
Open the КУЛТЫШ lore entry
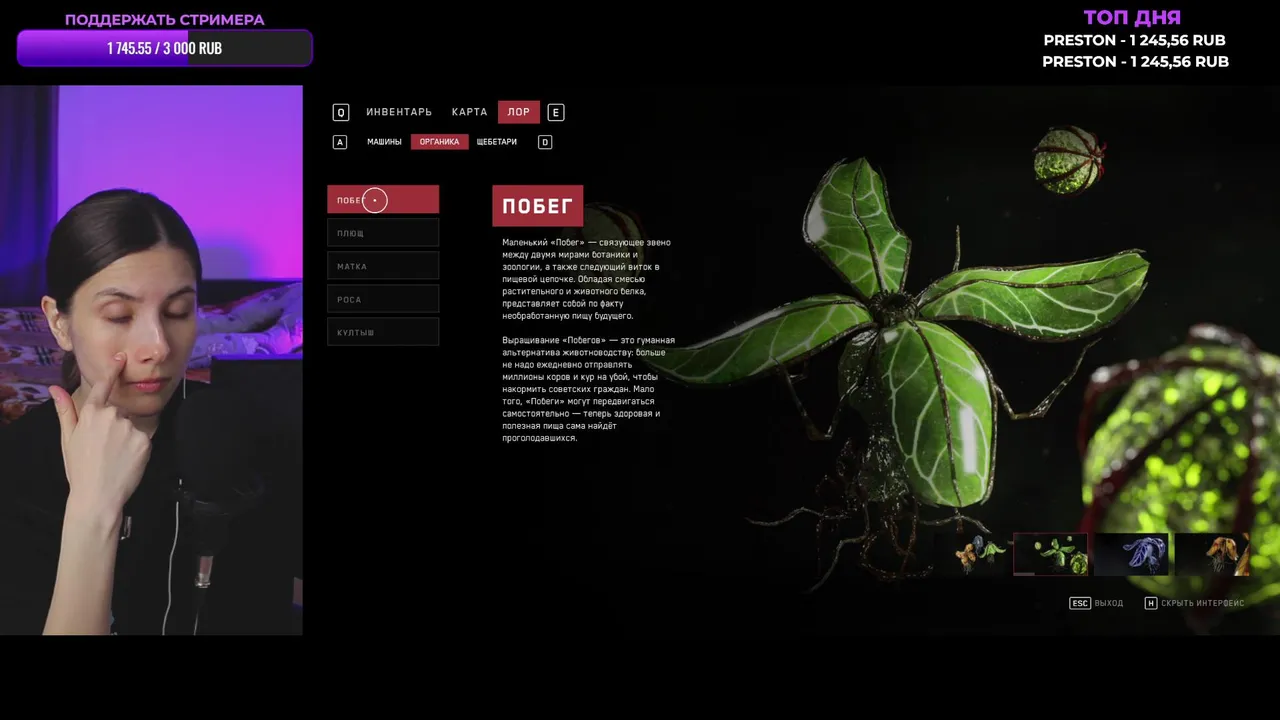click(x=383, y=332)
